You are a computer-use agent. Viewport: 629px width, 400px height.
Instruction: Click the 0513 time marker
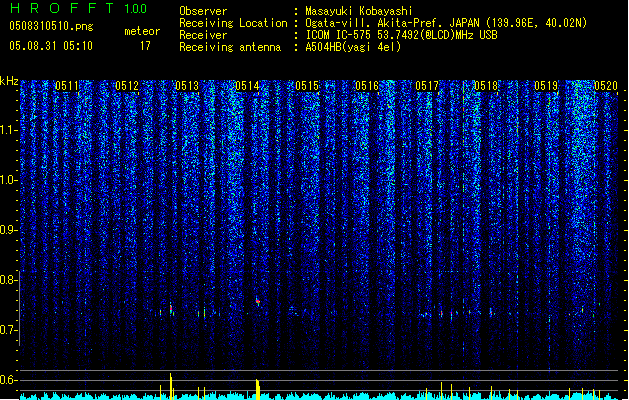(x=187, y=86)
